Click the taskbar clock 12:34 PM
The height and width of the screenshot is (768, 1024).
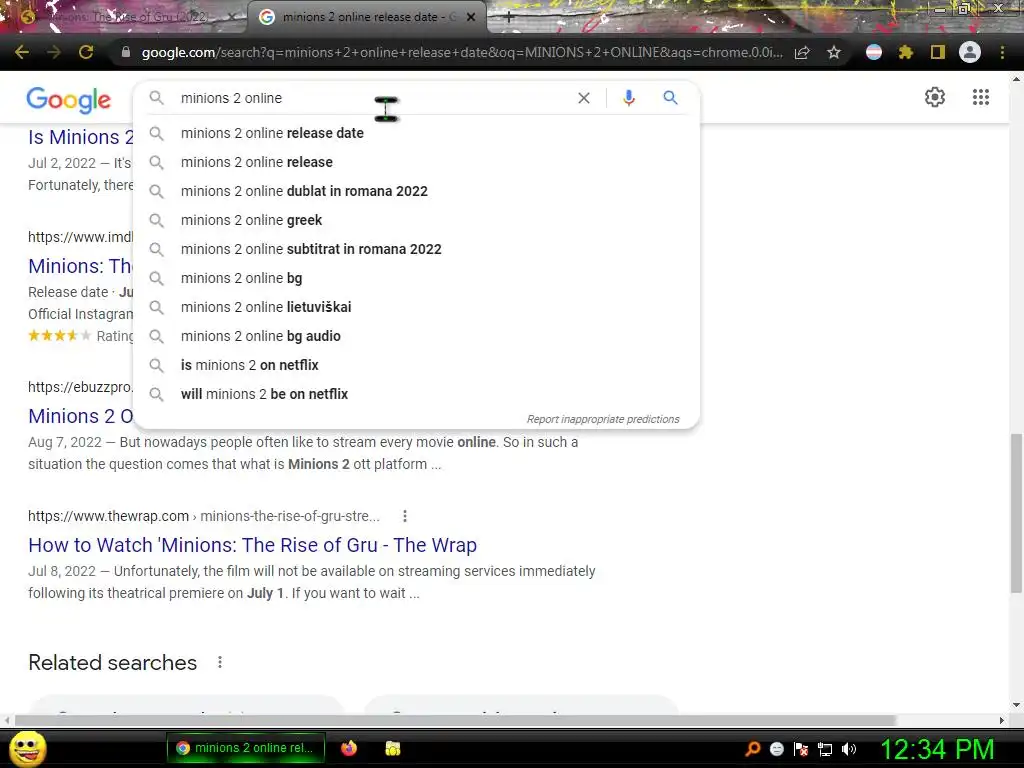pos(937,749)
